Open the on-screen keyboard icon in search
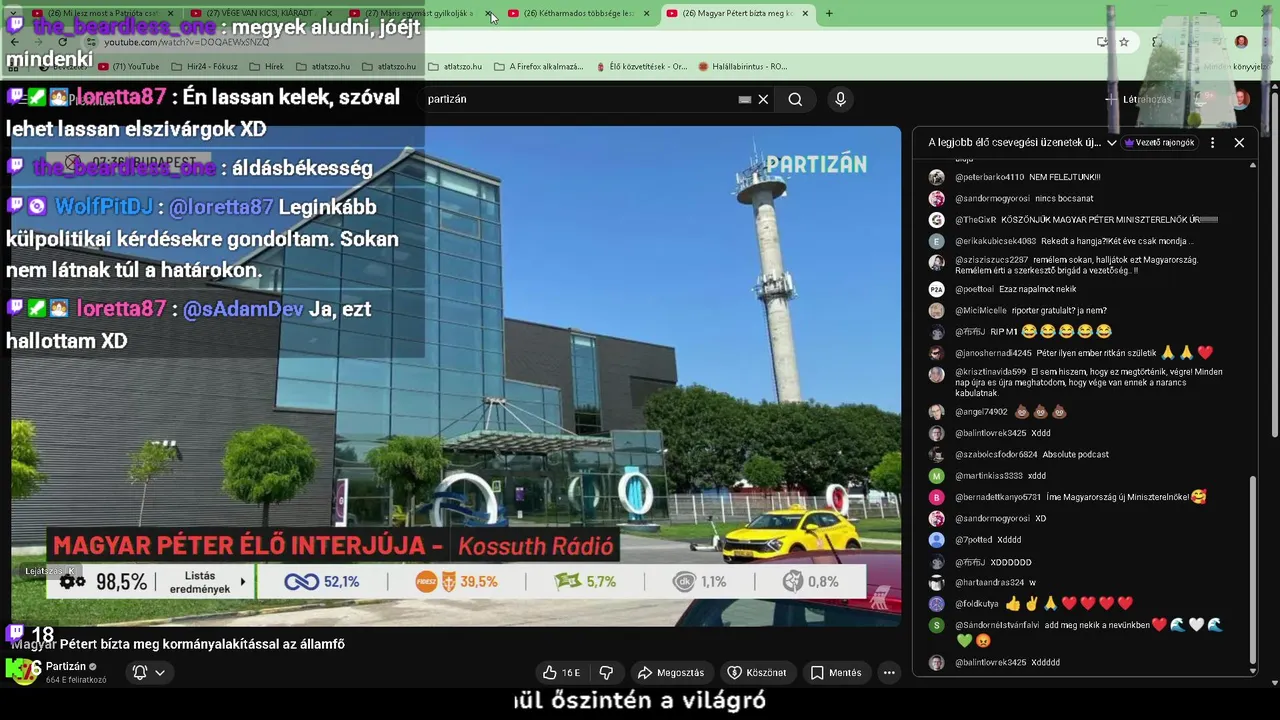The height and width of the screenshot is (720, 1280). click(745, 99)
